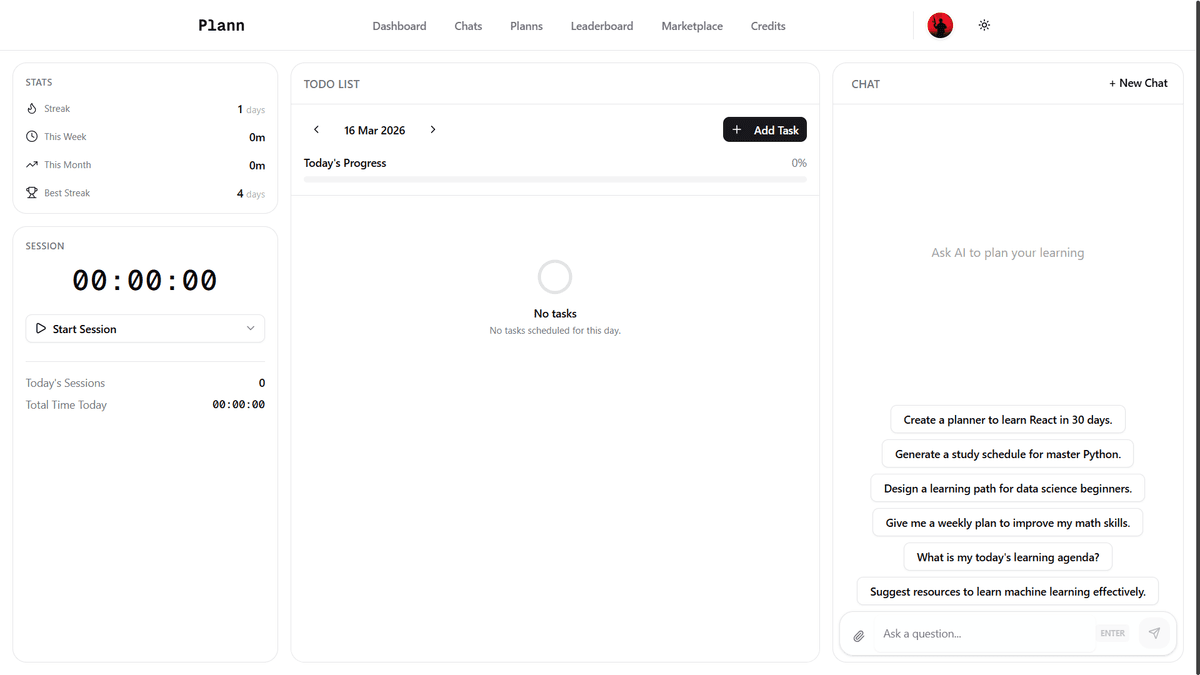Image resolution: width=1200 pixels, height=675 pixels.
Task: Click the Today's Progress bar
Action: (555, 179)
